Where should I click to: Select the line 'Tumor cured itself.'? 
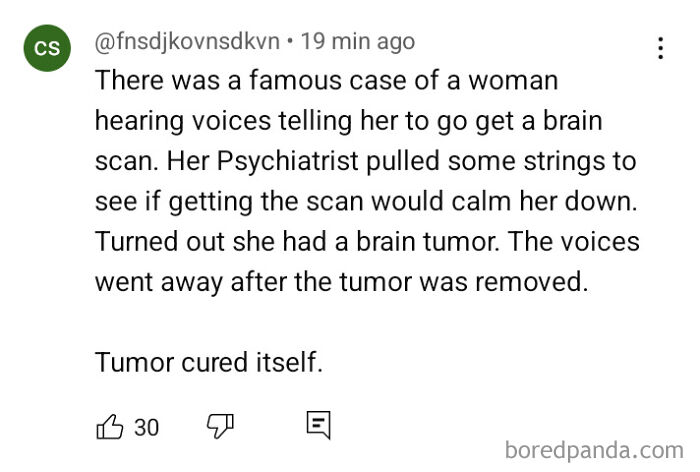pyautogui.click(x=208, y=362)
